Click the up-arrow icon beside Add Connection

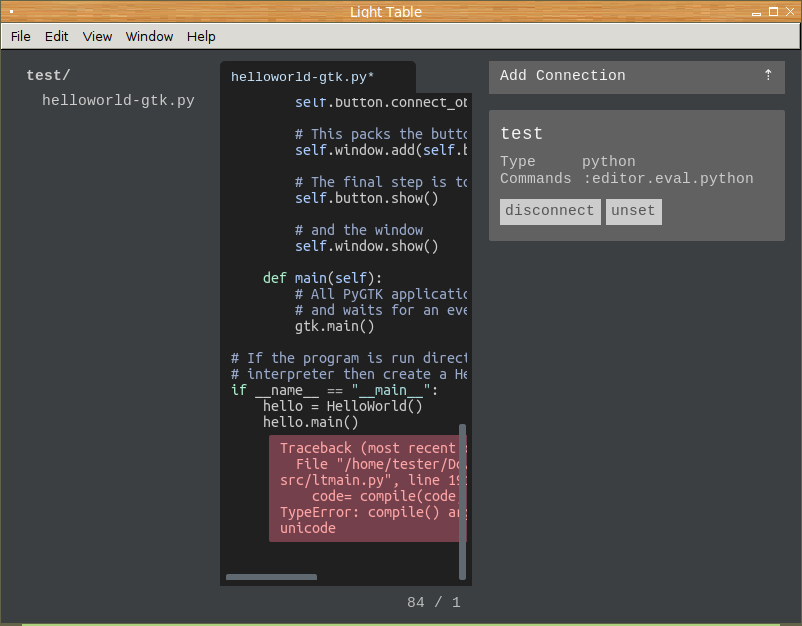coord(768,75)
